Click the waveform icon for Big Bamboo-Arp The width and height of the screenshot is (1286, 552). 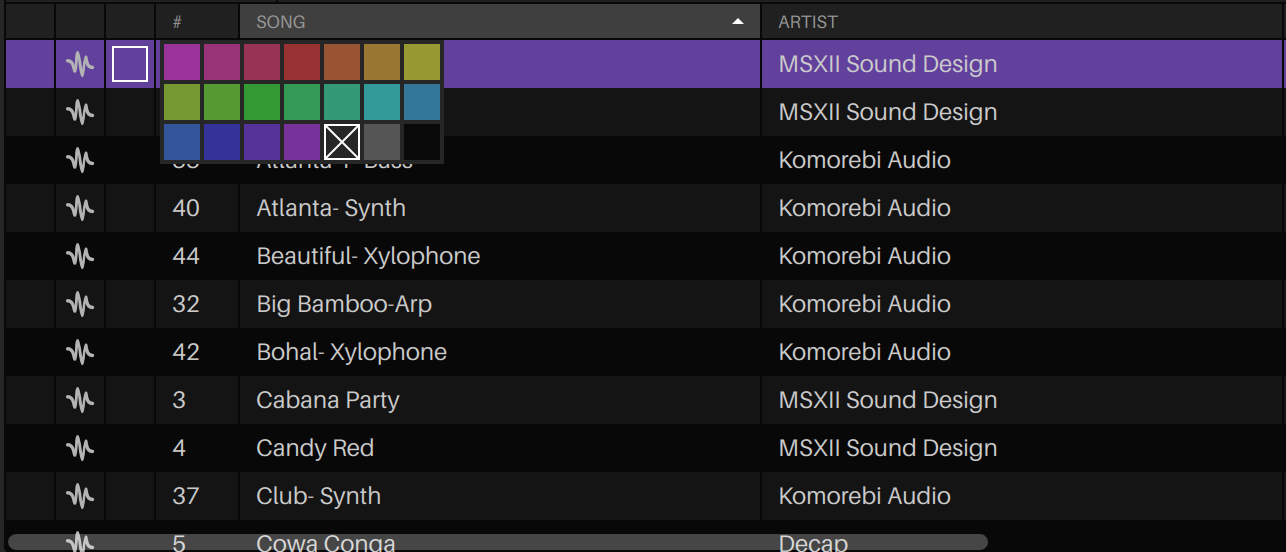click(80, 304)
